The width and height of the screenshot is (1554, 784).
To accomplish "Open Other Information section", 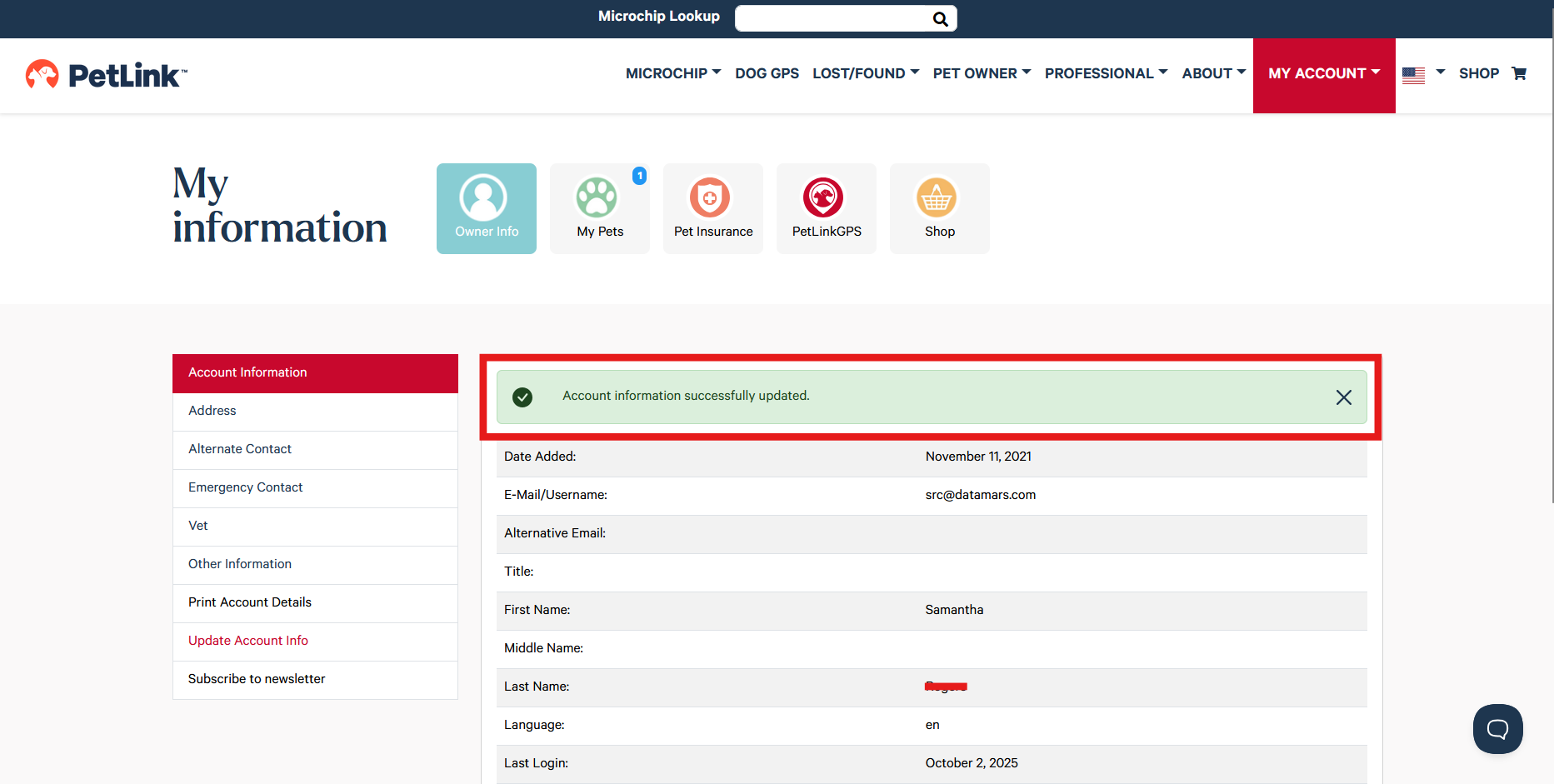I will [315, 565].
